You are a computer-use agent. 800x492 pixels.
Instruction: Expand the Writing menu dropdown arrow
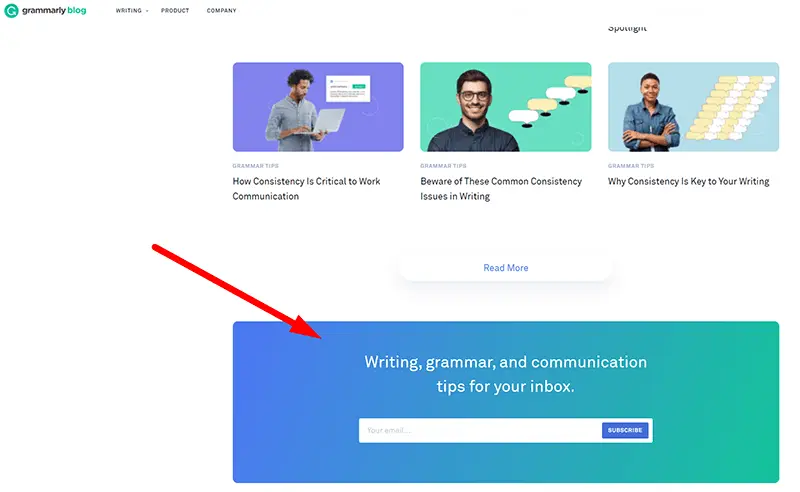click(x=147, y=11)
